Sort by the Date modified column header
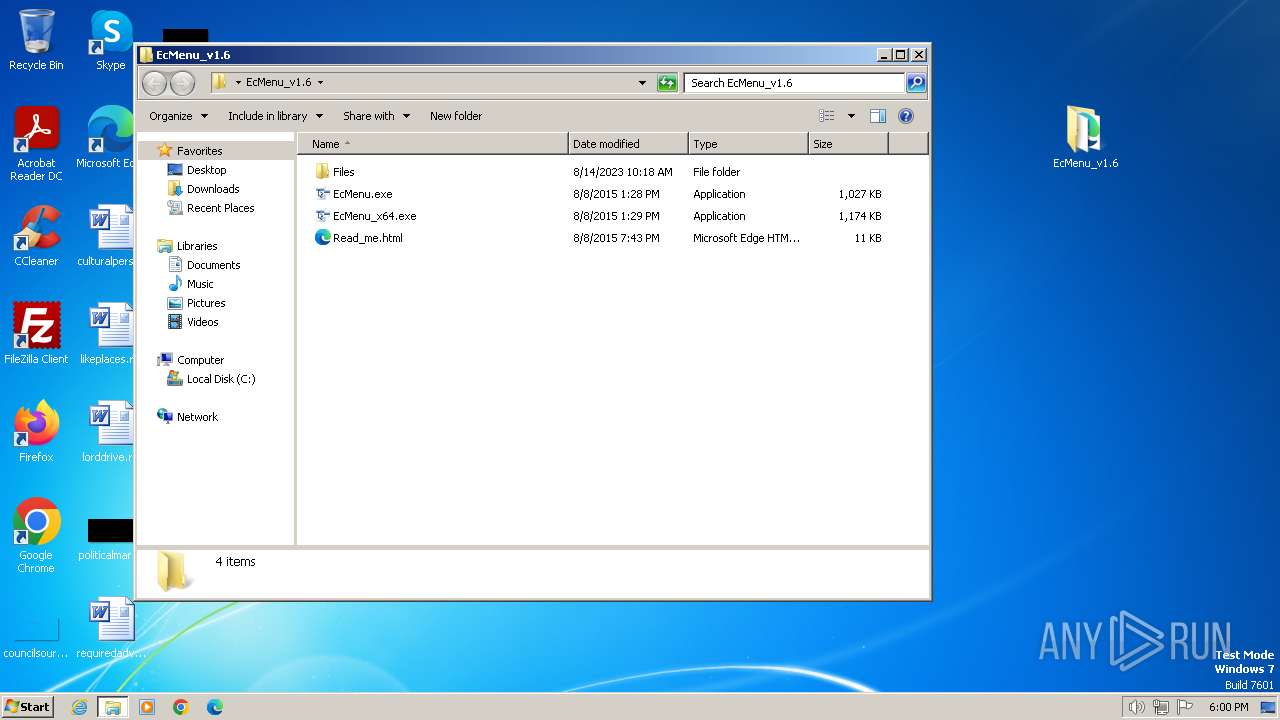The width and height of the screenshot is (1280, 720). (x=628, y=144)
